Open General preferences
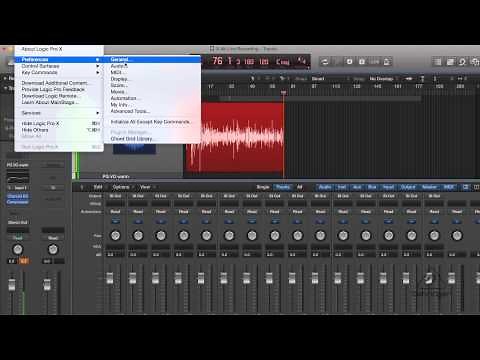Image resolution: width=480 pixels, height=360 pixels. tap(152, 59)
